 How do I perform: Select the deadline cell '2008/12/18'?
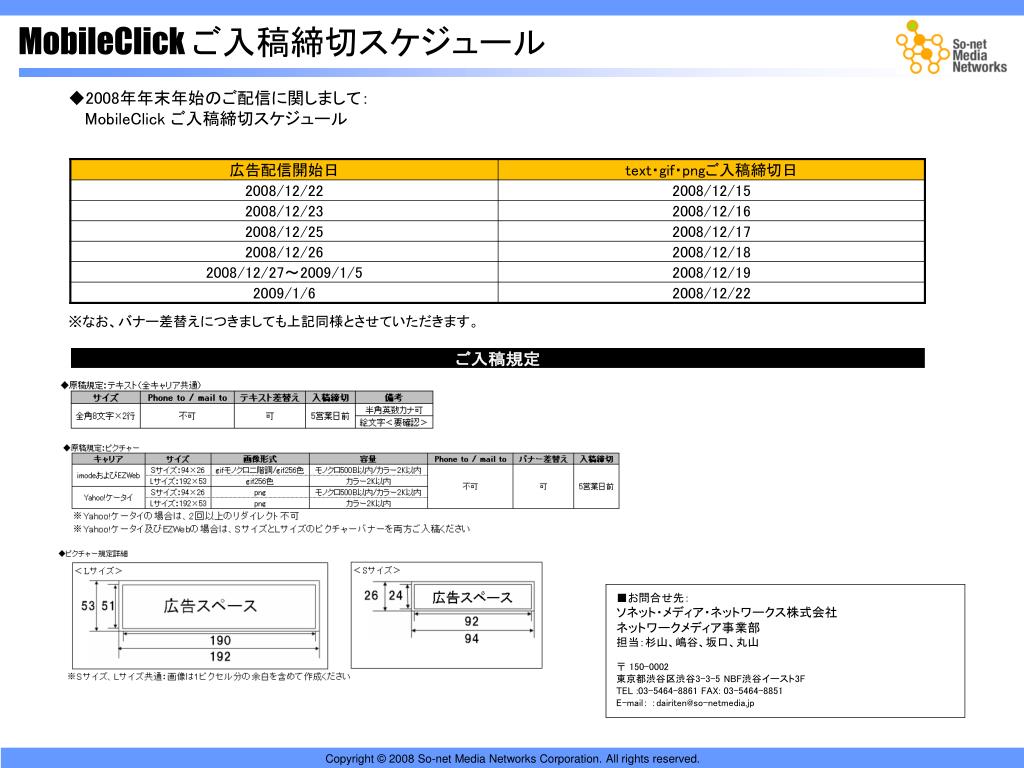pyautogui.click(x=711, y=252)
